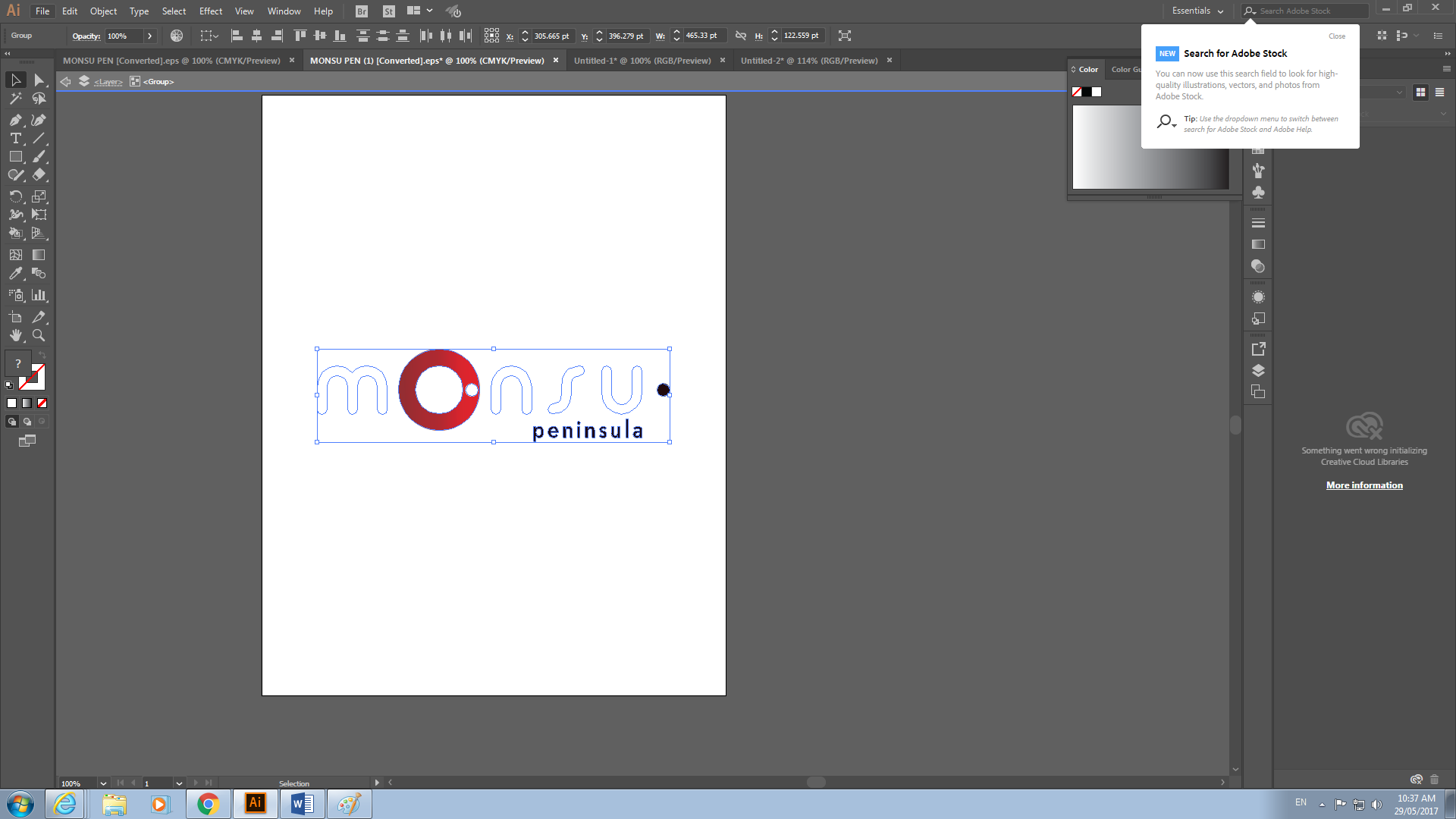Select the Perspective Grid tool

point(39,233)
